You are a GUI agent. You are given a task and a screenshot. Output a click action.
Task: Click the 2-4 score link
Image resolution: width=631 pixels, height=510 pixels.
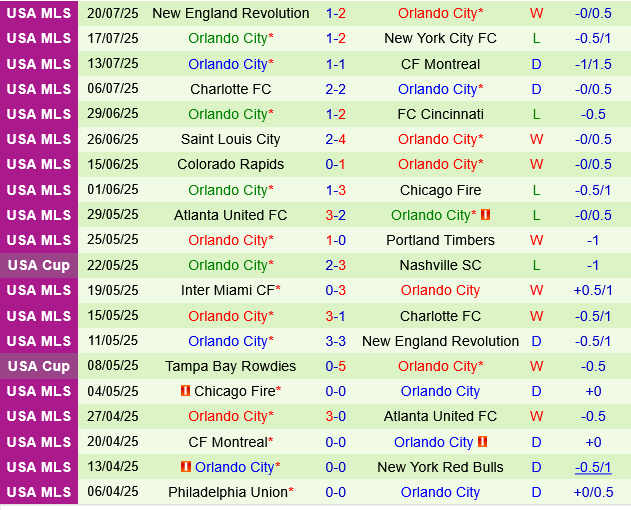point(336,139)
